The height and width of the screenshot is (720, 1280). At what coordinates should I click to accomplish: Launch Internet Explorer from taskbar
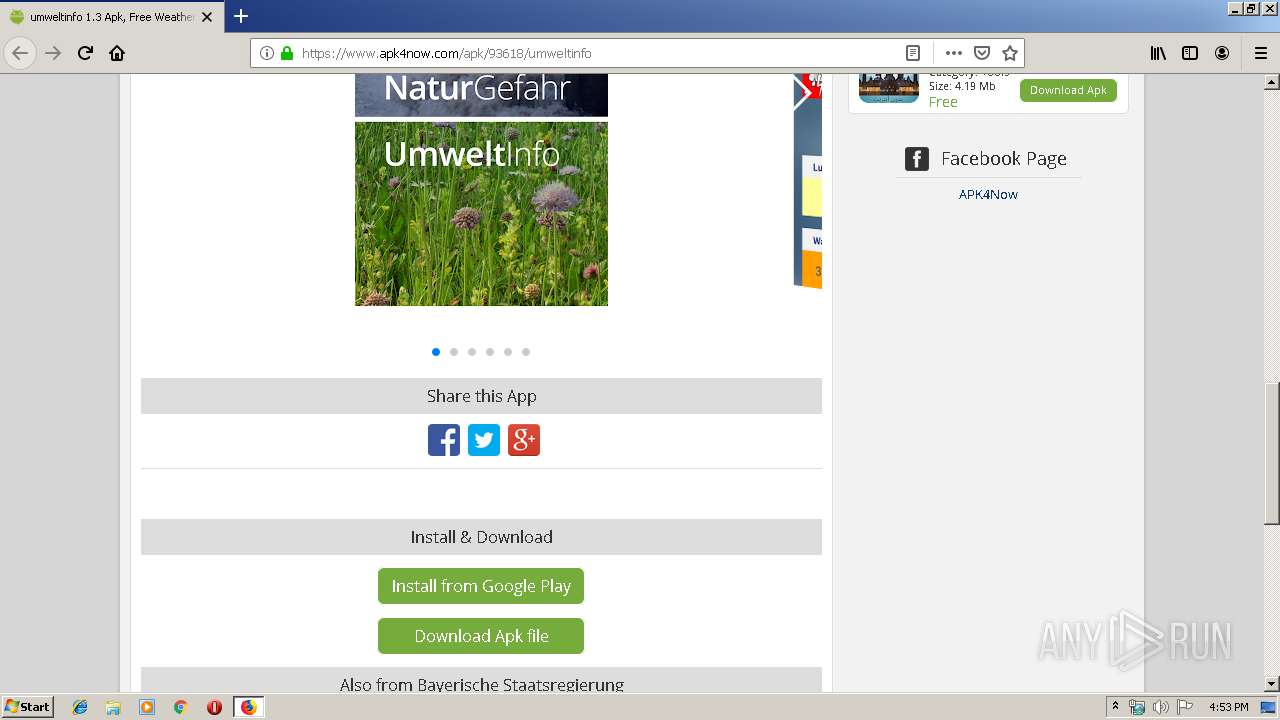80,707
